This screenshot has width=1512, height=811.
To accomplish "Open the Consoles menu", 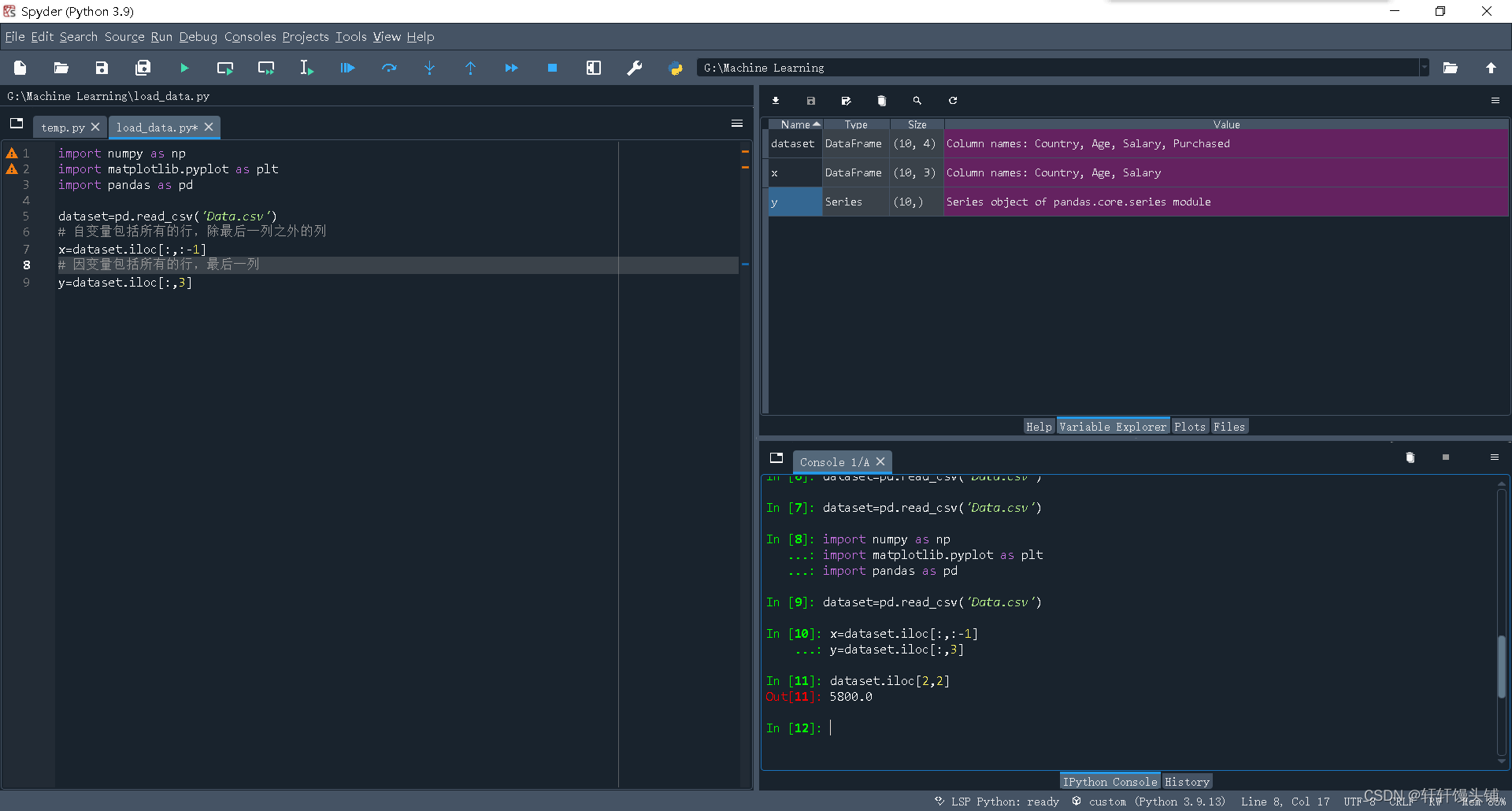I will [x=250, y=37].
